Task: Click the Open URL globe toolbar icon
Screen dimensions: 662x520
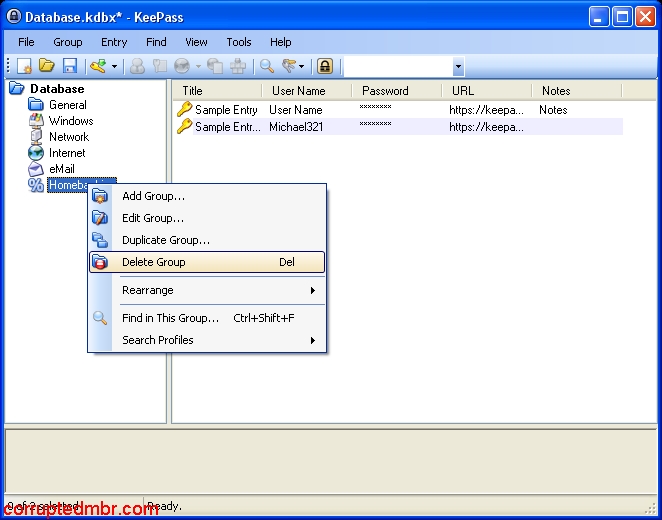Action: (182, 66)
